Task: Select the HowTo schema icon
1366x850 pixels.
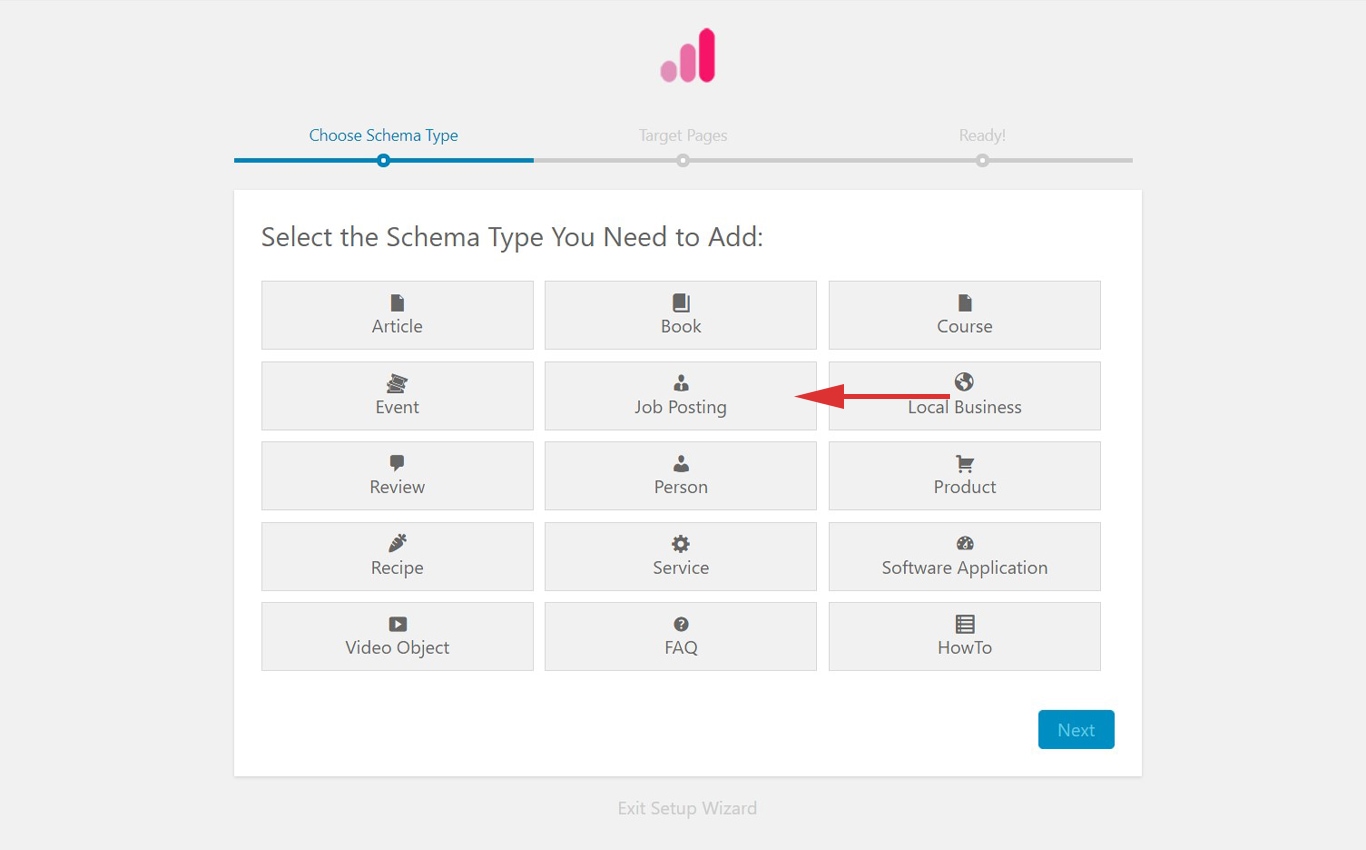Action: (x=964, y=623)
